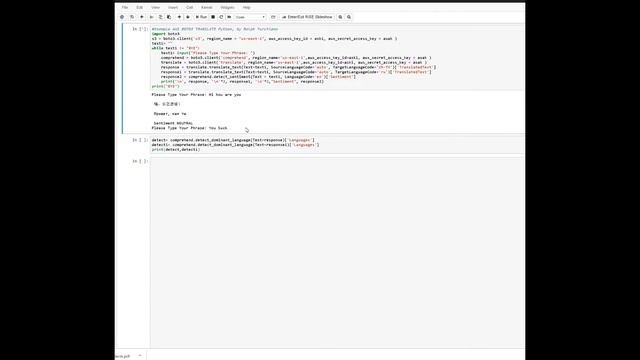Click the 'detect1= comprehend.detect_dominant_language' line

pyautogui.click(x=236, y=145)
